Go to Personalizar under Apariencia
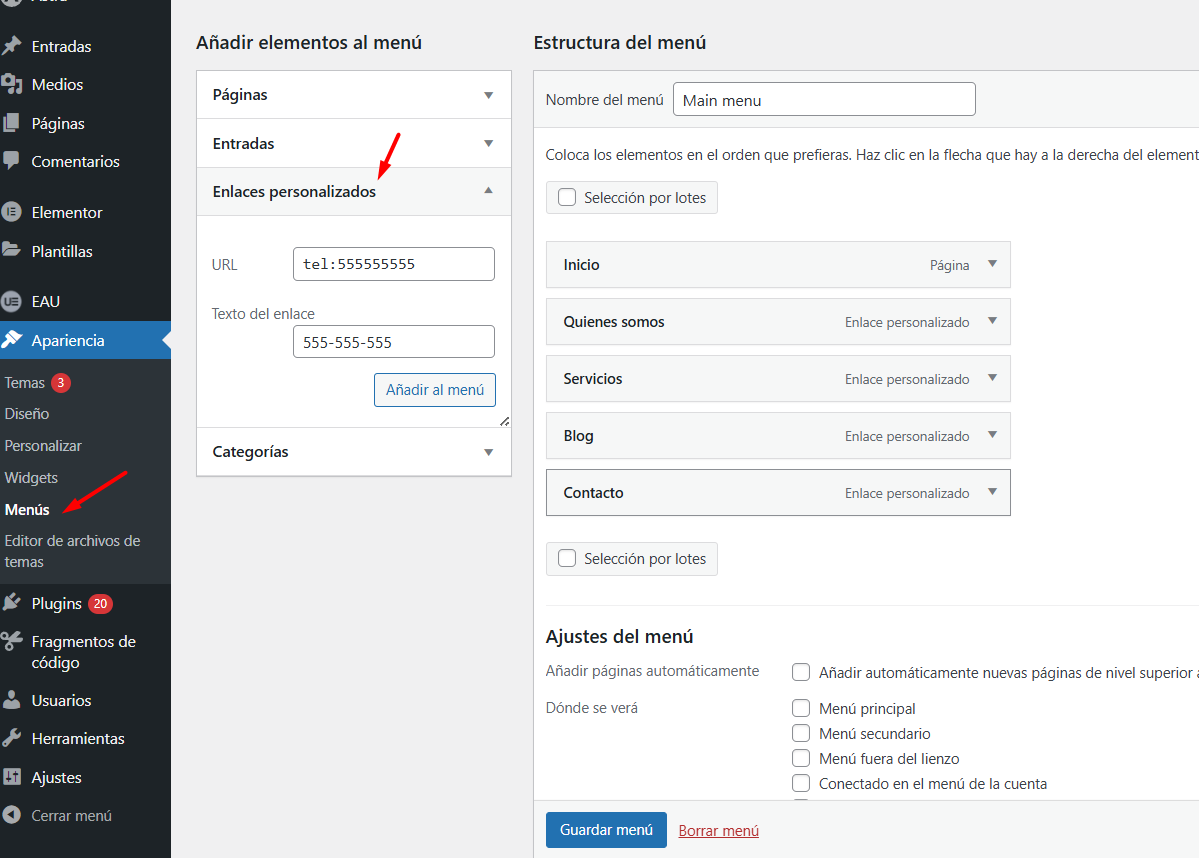Image resolution: width=1199 pixels, height=858 pixels. 43,445
